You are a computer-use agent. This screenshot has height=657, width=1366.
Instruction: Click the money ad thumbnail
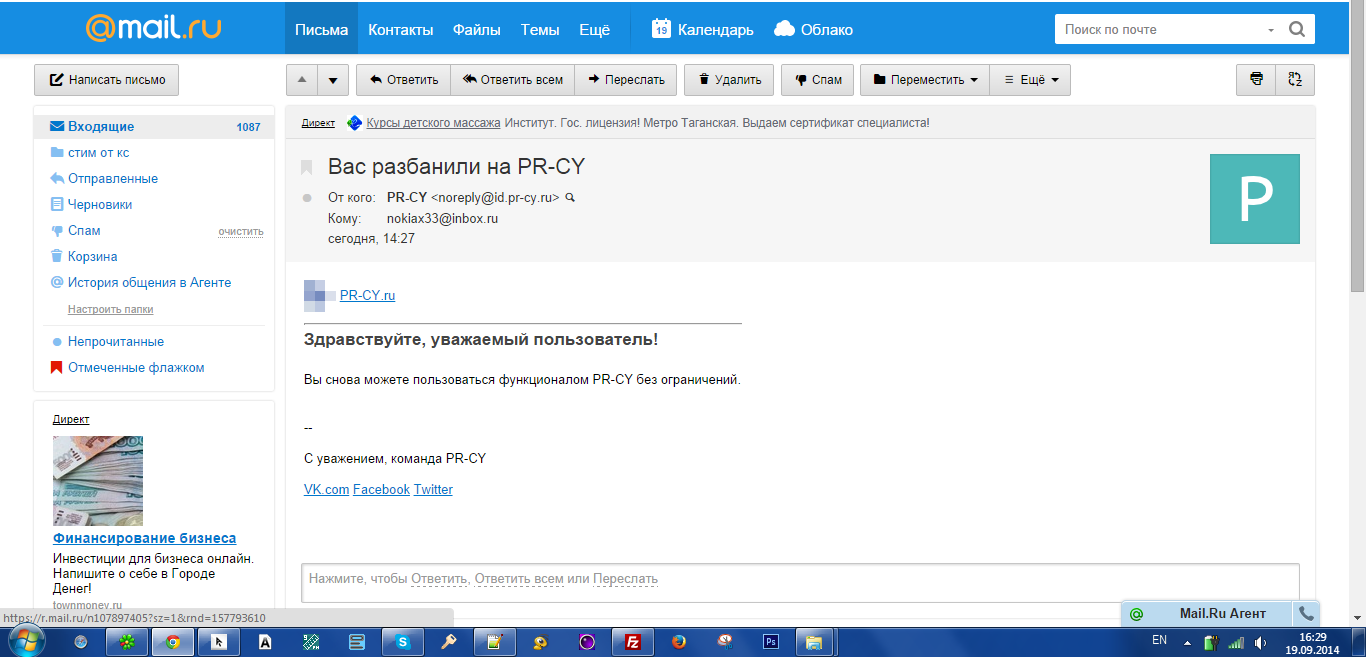(x=98, y=481)
